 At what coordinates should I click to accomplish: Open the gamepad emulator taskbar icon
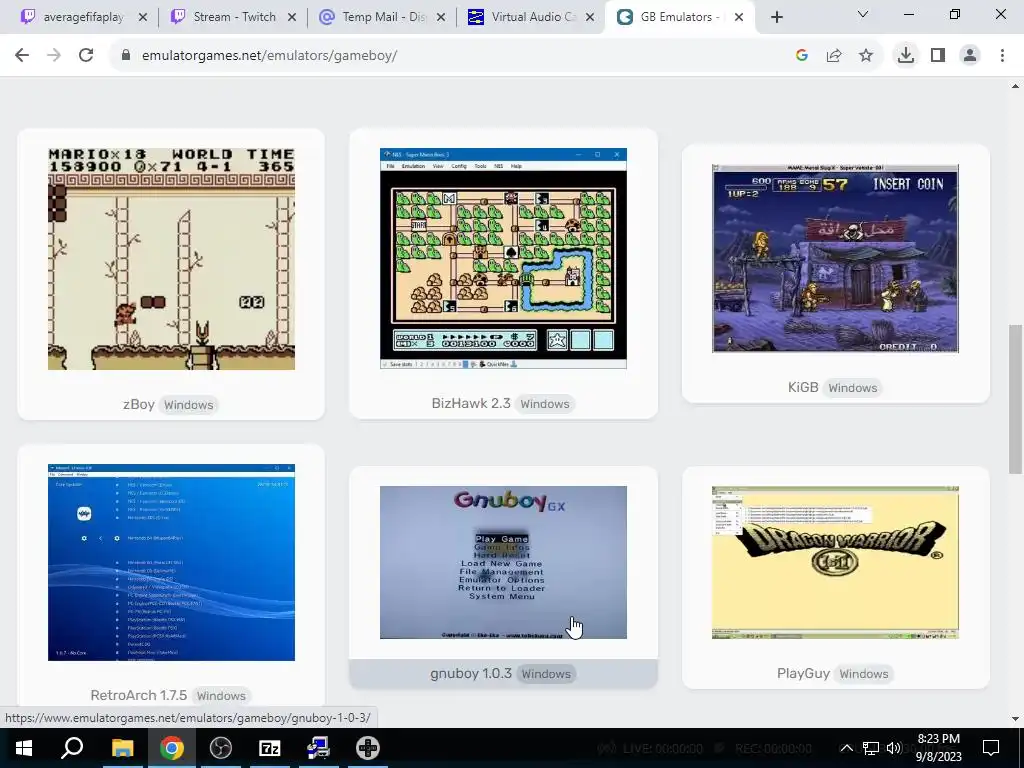click(368, 748)
